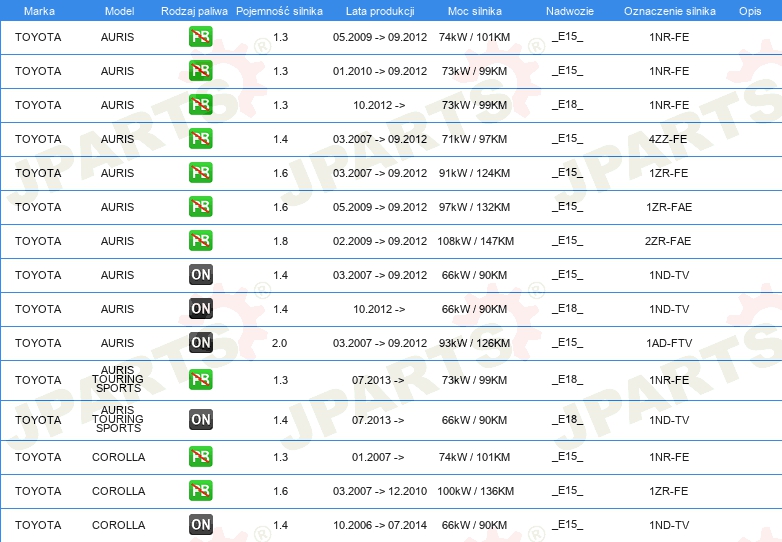
Task: Click power value 71kW / 97KM
Action: click(x=474, y=139)
